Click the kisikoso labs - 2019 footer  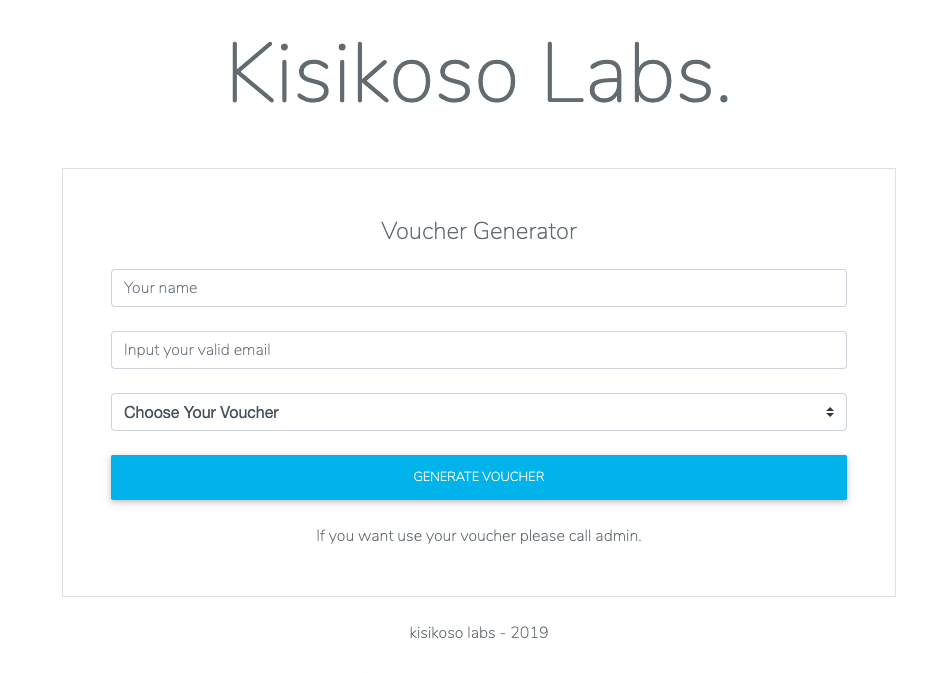tap(479, 632)
